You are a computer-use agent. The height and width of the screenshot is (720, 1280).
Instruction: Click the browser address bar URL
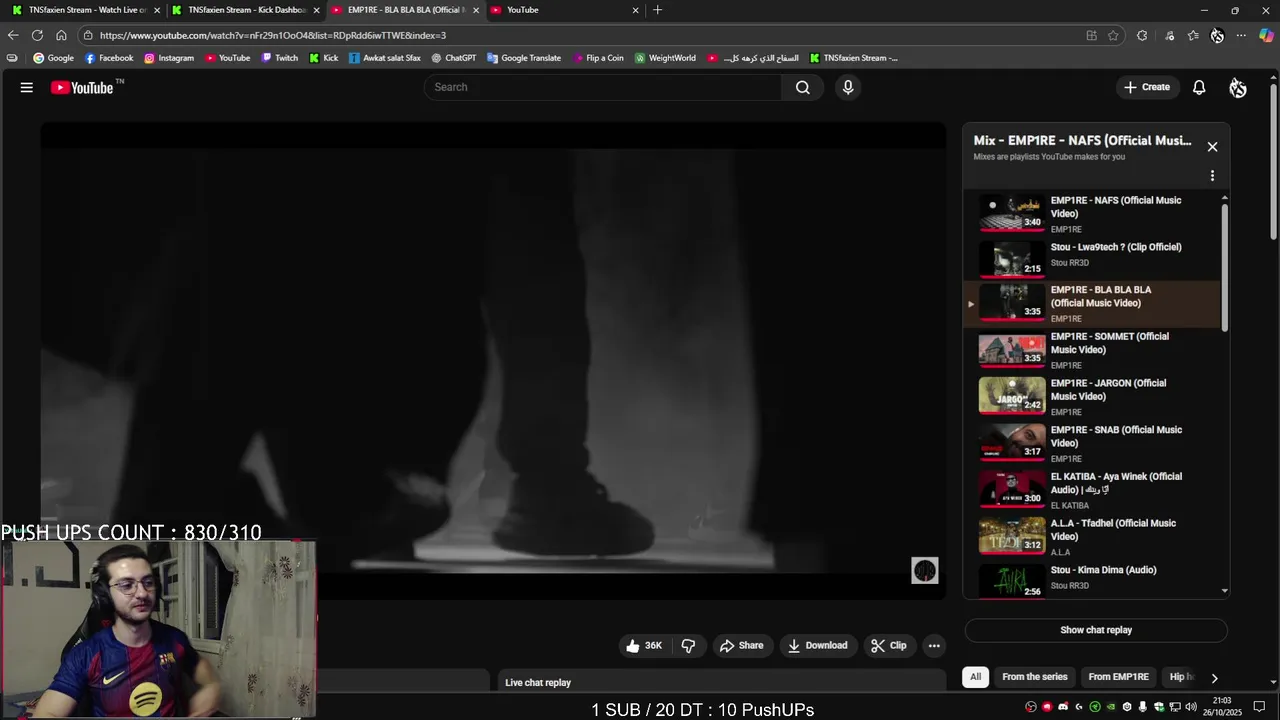coord(273,35)
